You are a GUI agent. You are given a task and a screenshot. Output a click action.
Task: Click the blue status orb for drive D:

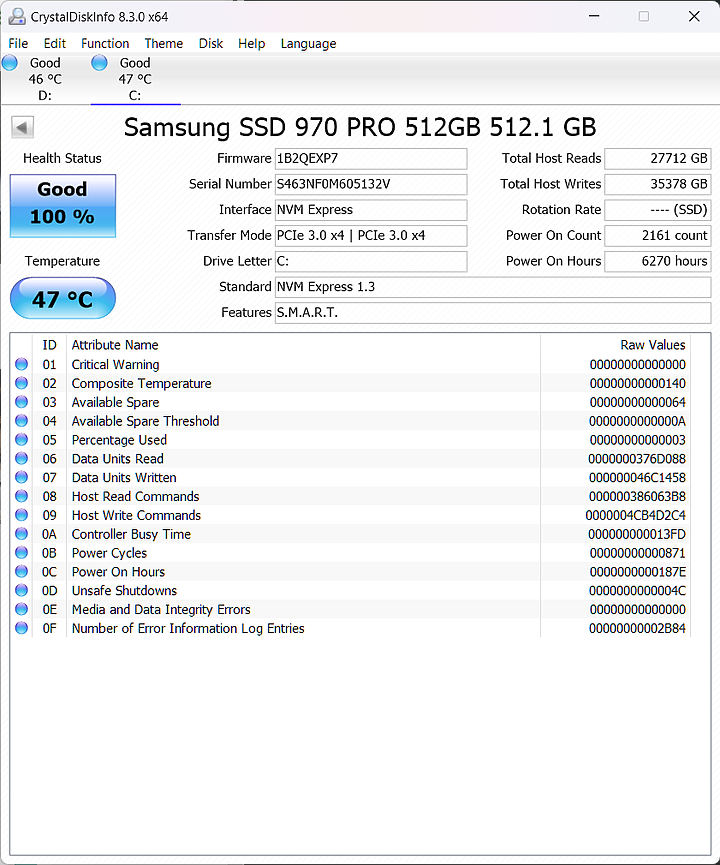(10, 62)
